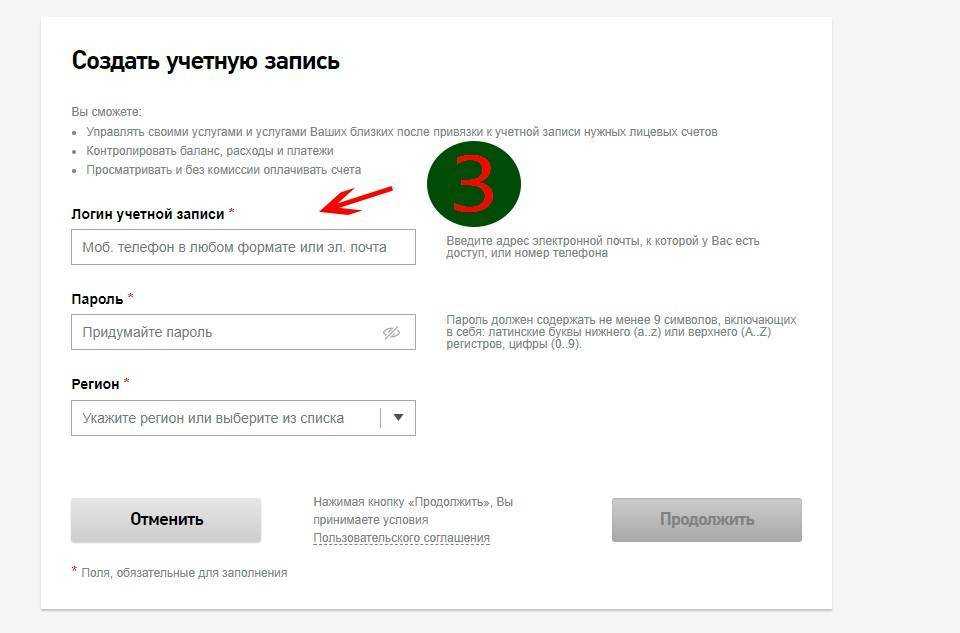Click the 'Создать учетную запись' heading
This screenshot has height=633, width=960.
click(205, 61)
